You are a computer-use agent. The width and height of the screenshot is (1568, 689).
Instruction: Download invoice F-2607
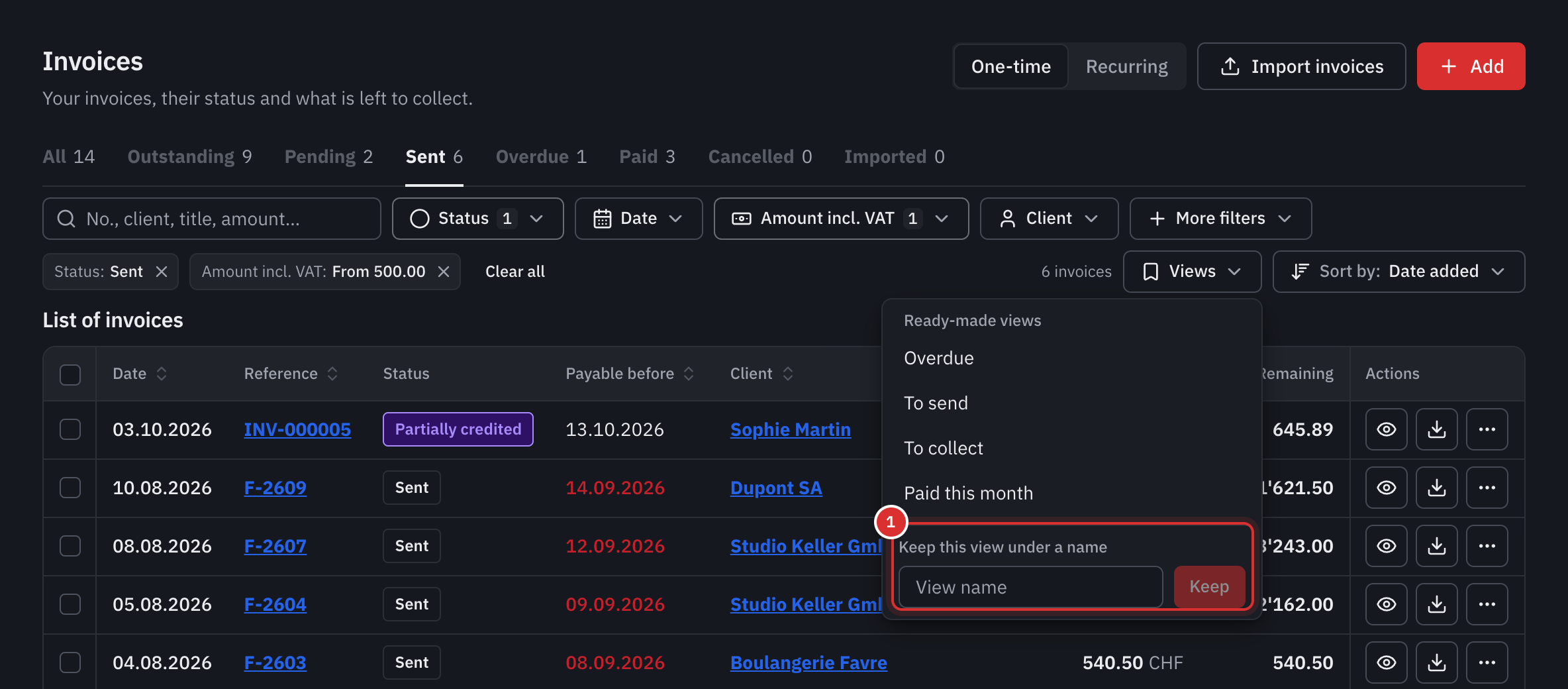pos(1436,546)
